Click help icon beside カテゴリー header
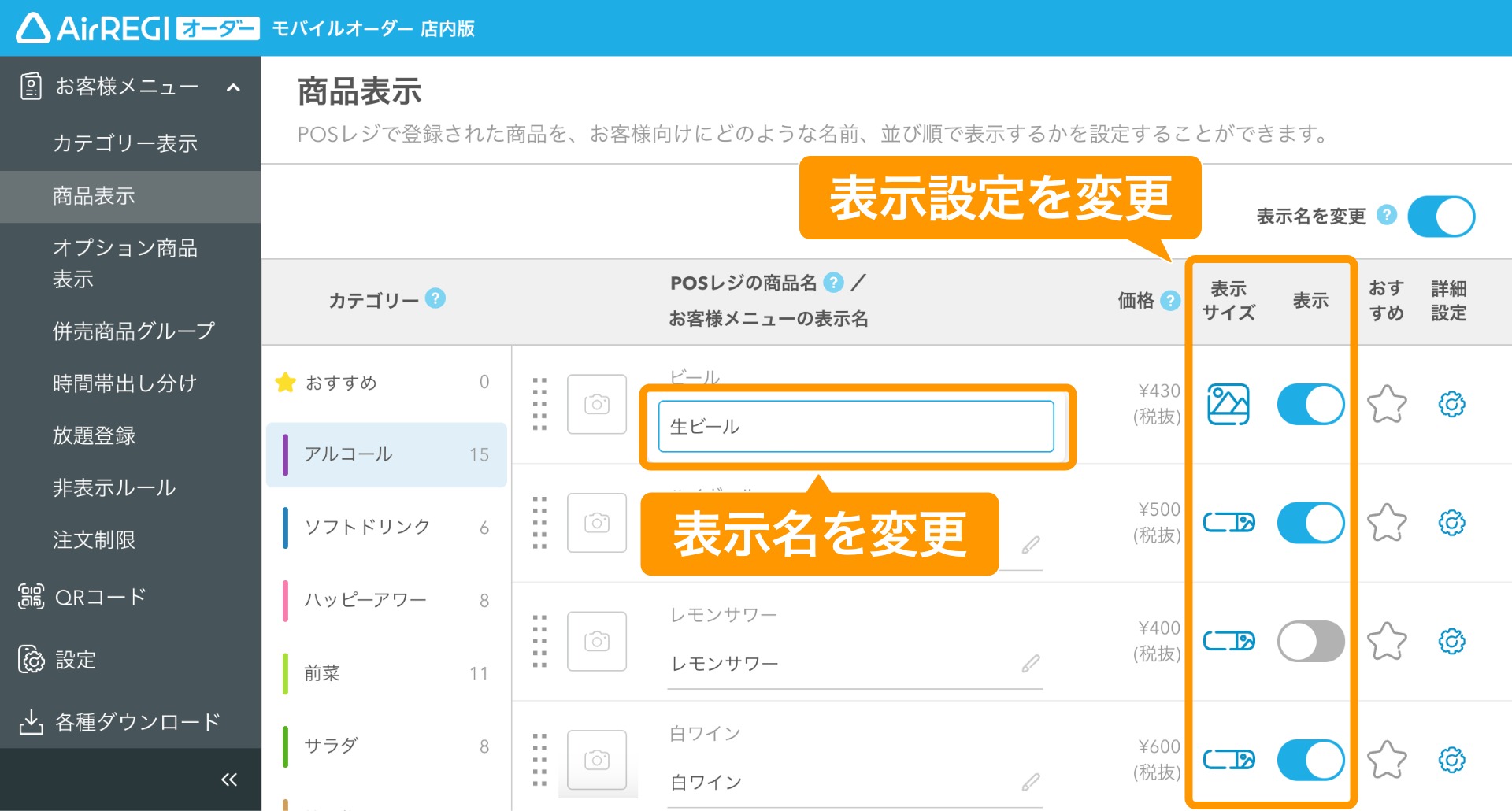 click(x=435, y=298)
